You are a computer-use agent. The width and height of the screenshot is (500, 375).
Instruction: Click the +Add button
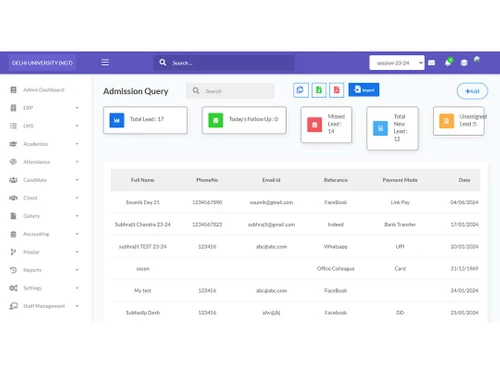click(472, 91)
